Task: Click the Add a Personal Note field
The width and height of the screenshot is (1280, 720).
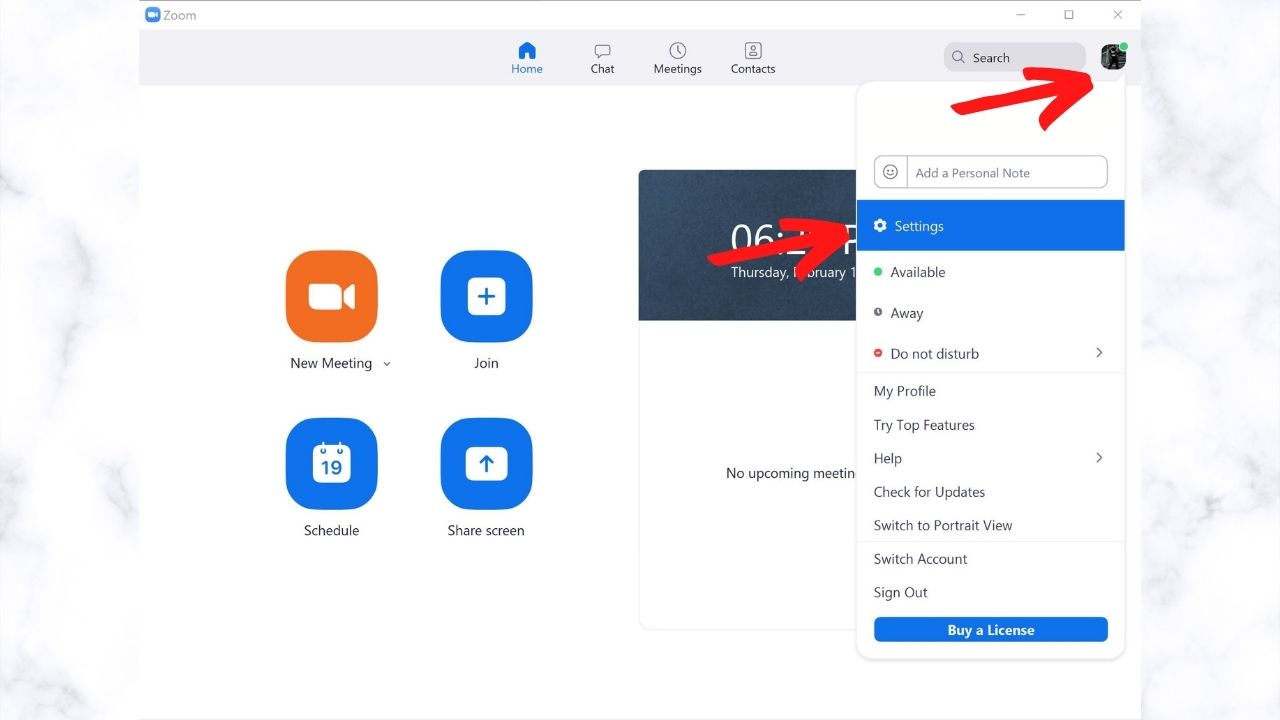Action: [1006, 172]
